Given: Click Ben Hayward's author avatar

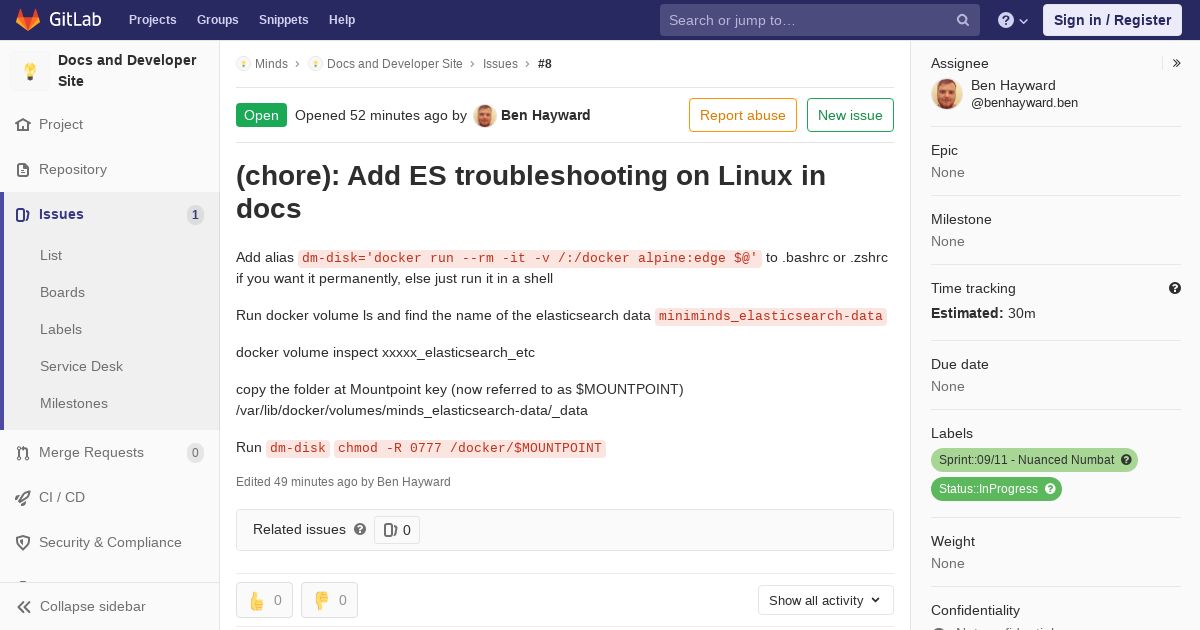Looking at the screenshot, I should (x=485, y=116).
